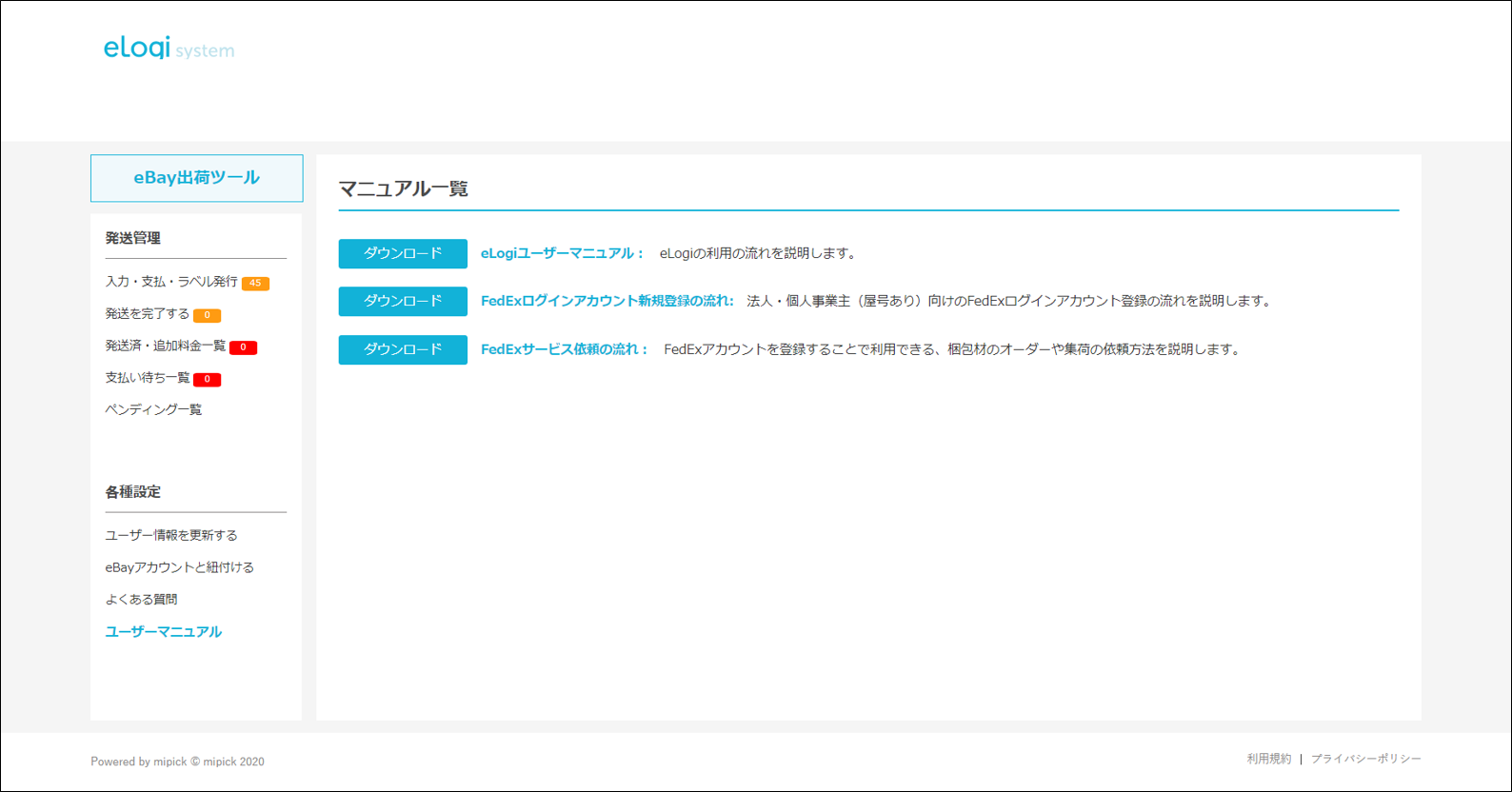This screenshot has height=792, width=1512.
Task: Open プライバシーポリシー in footer
Action: [1366, 759]
